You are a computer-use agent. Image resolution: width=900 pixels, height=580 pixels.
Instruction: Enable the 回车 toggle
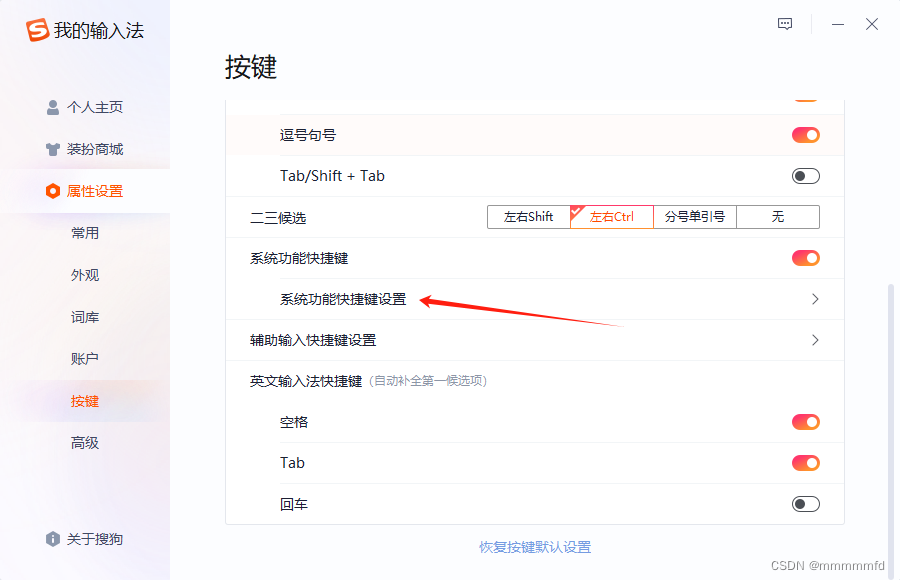click(806, 504)
